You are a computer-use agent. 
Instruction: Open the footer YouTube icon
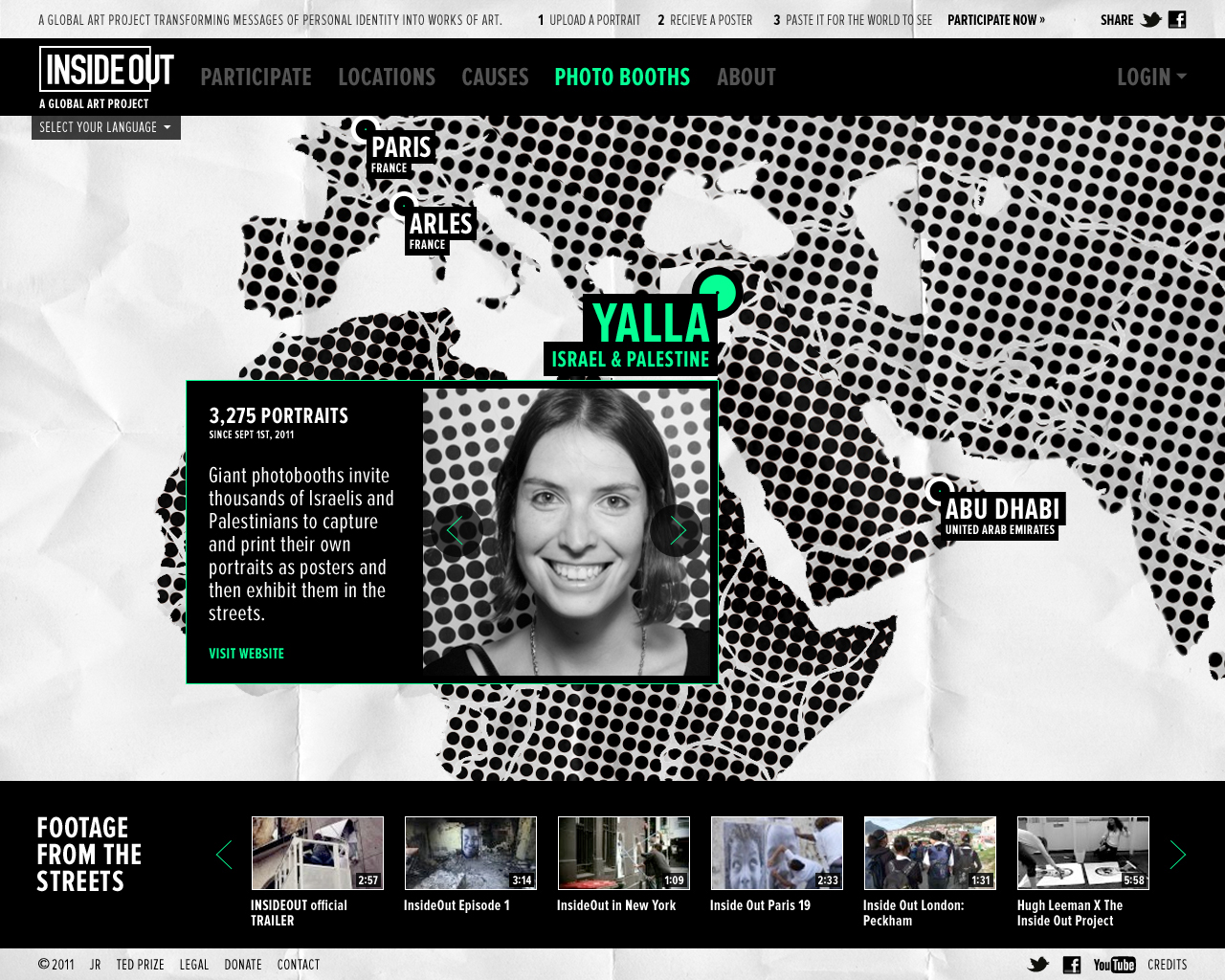(1114, 965)
